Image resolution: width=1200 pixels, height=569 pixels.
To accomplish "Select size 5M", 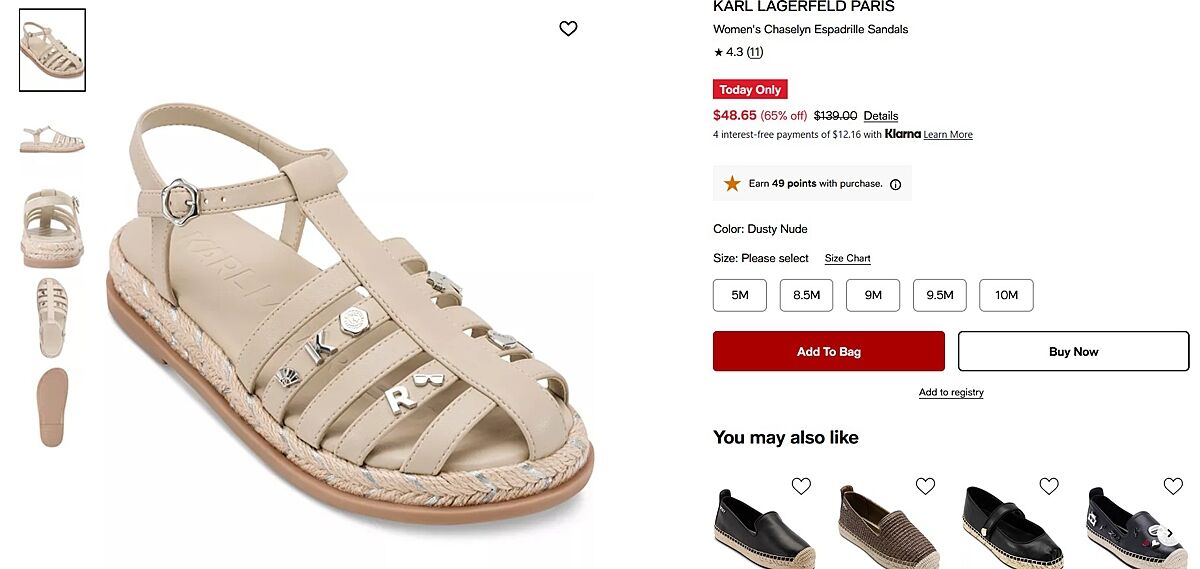I will pos(740,295).
